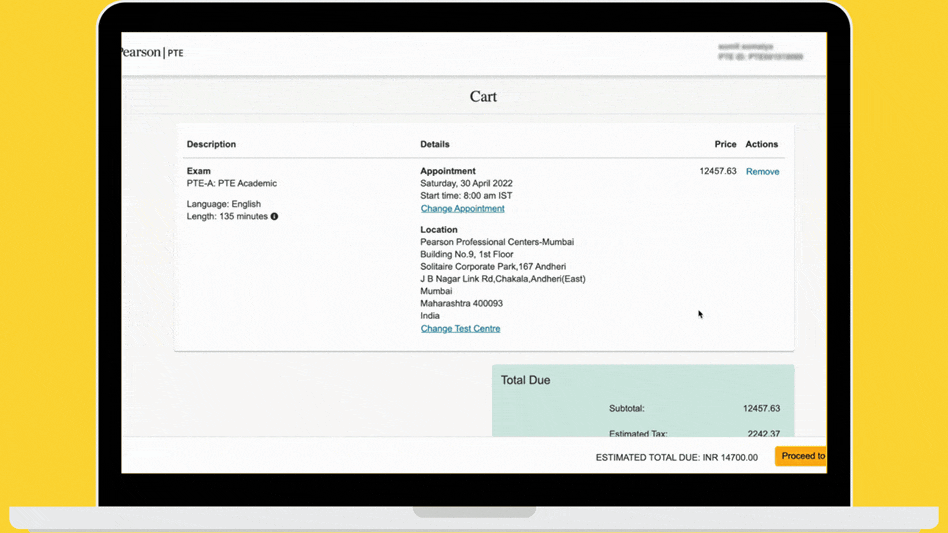948x533 pixels.
Task: Click the 'Building No.9, 1st Floor' line
Action: click(467, 254)
